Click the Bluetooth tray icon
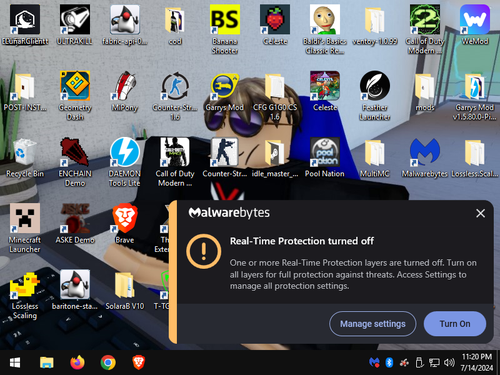Image resolution: width=500 pixels, height=375 pixels. coord(389,363)
